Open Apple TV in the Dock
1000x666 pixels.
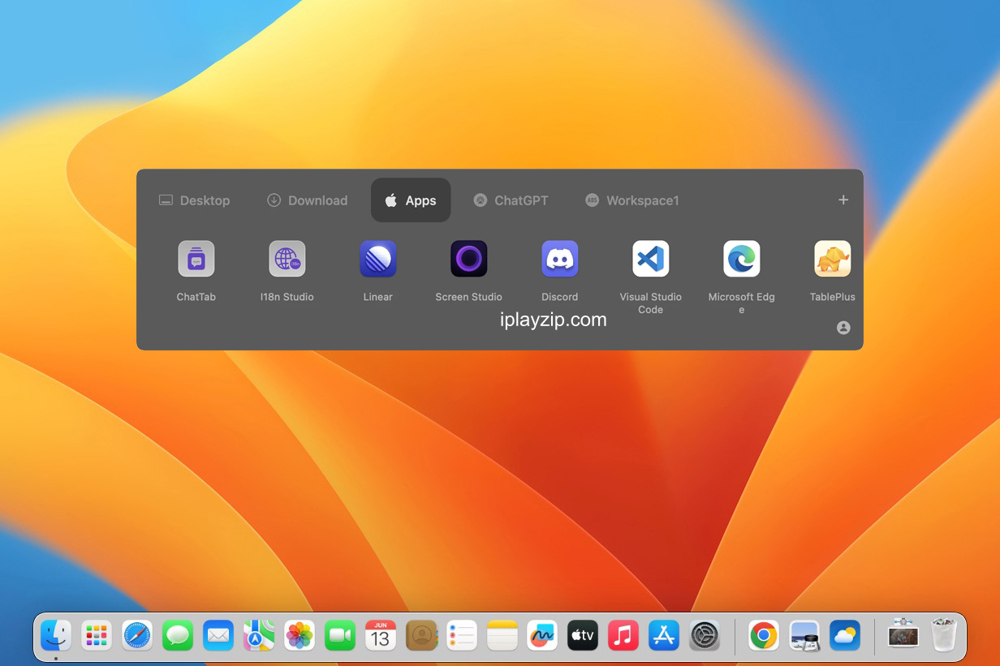pos(583,635)
